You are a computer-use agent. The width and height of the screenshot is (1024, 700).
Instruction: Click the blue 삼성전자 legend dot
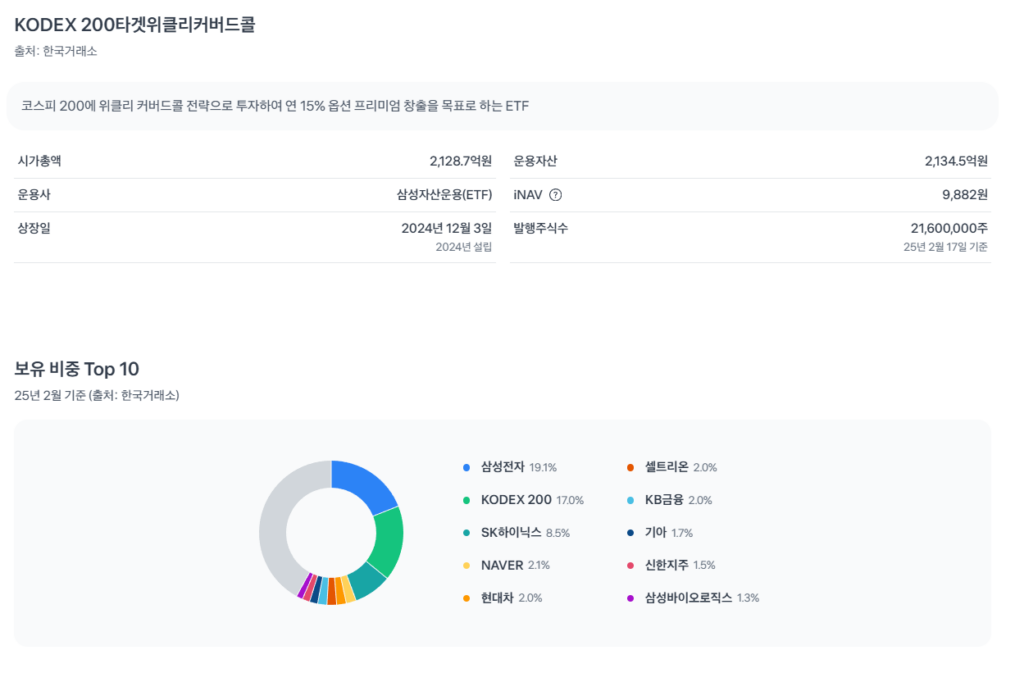click(466, 468)
